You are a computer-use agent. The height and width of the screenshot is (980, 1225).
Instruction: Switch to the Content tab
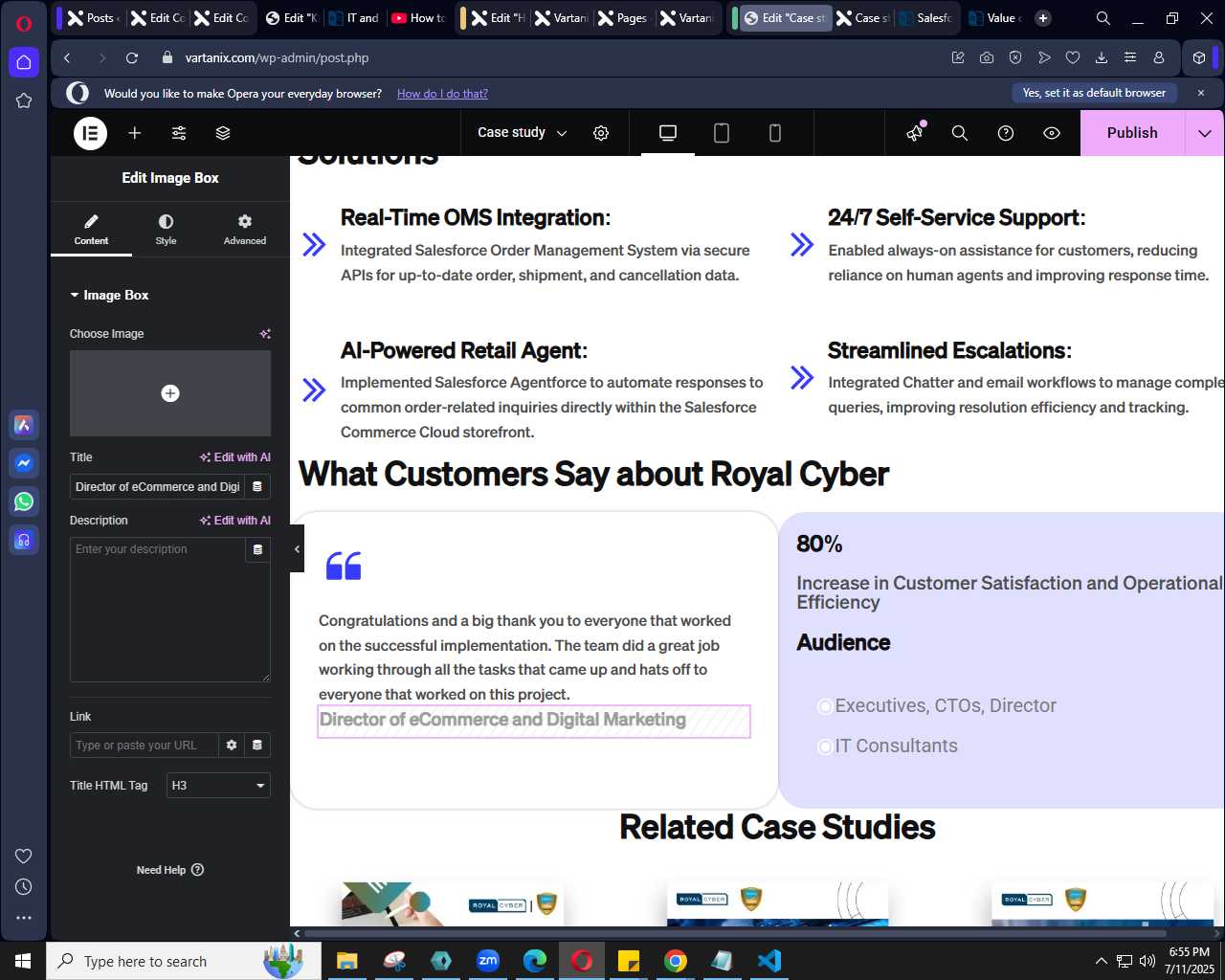tap(91, 230)
